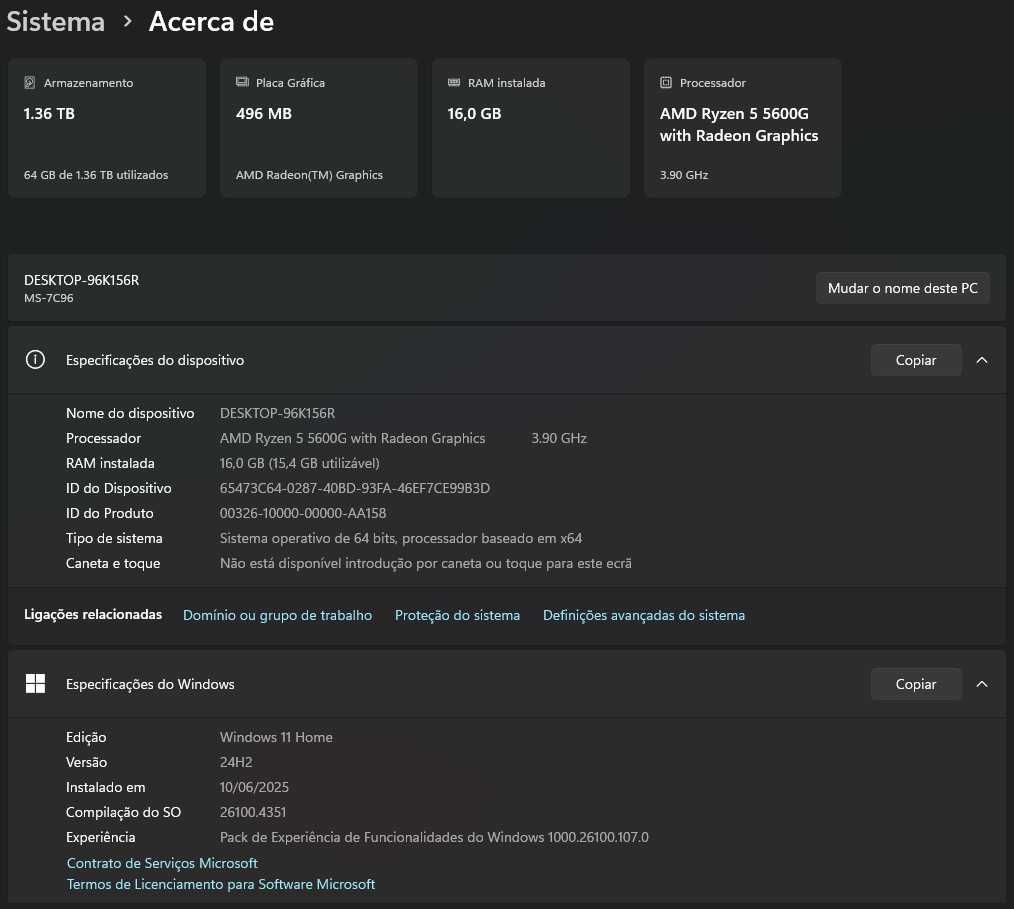Click the Windows logo beside Especificações do Windows
The width and height of the screenshot is (1014, 909).
(x=36, y=683)
